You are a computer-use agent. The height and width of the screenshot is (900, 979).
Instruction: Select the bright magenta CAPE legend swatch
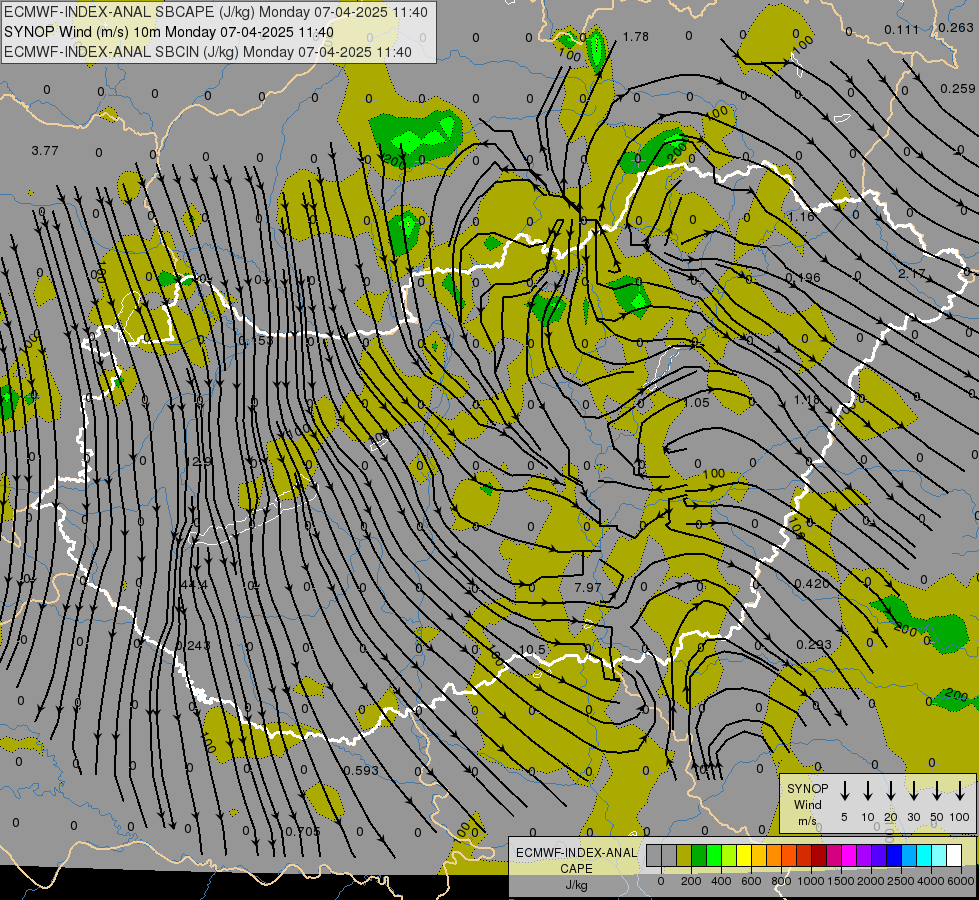coord(850,855)
